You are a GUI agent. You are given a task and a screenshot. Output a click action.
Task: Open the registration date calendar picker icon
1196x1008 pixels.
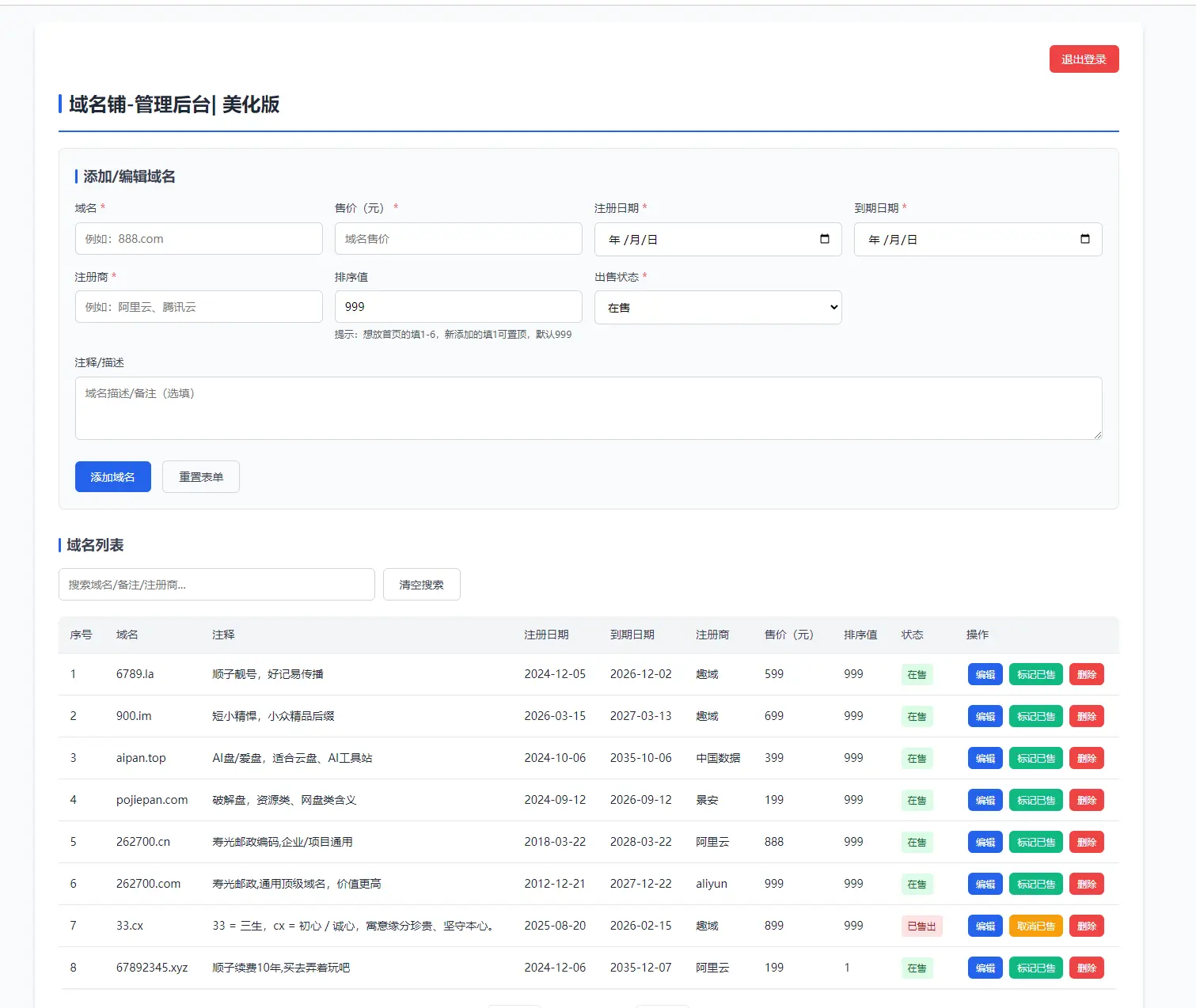[825, 239]
